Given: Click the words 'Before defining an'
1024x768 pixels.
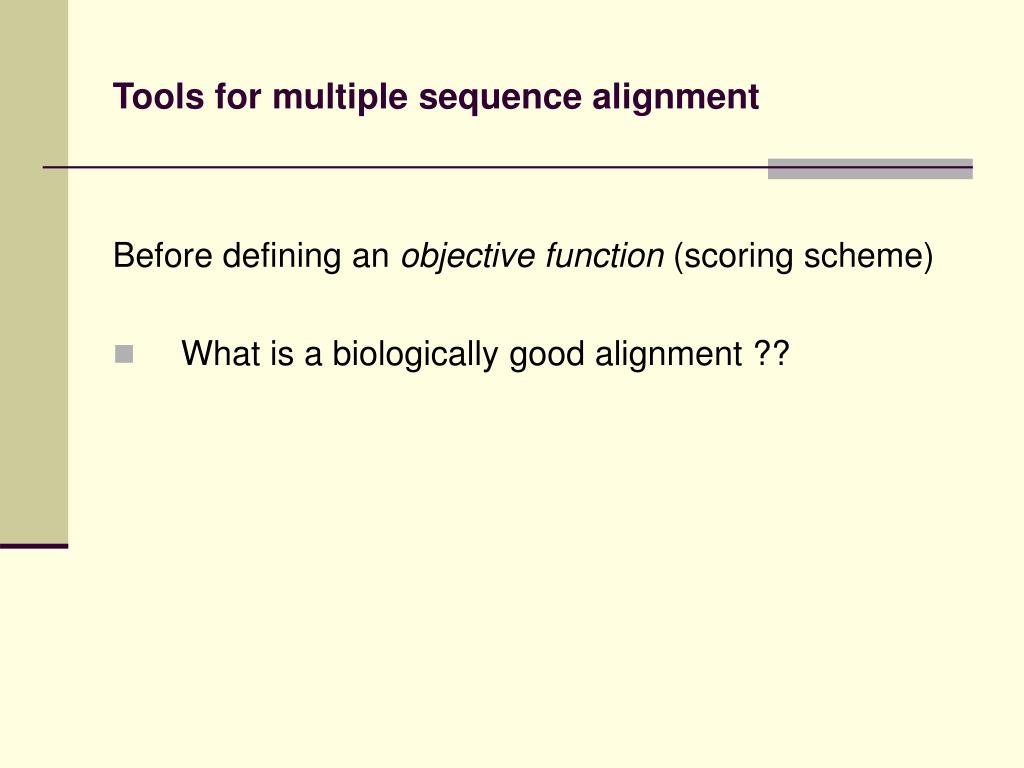Looking at the screenshot, I should tap(251, 255).
